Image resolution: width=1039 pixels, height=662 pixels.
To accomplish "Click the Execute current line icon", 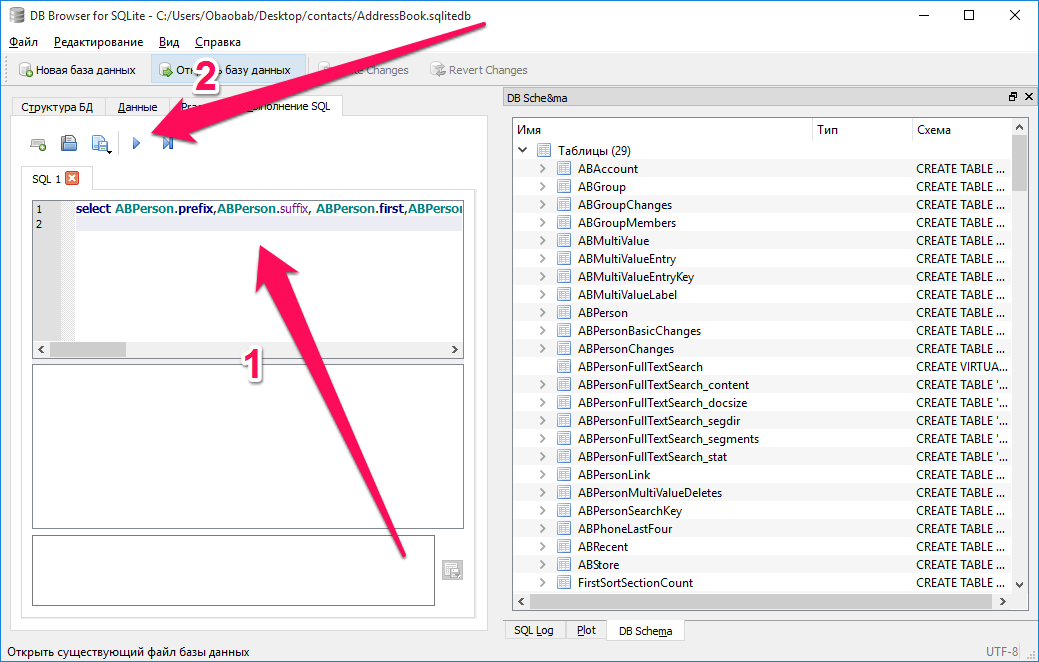I will point(168,144).
